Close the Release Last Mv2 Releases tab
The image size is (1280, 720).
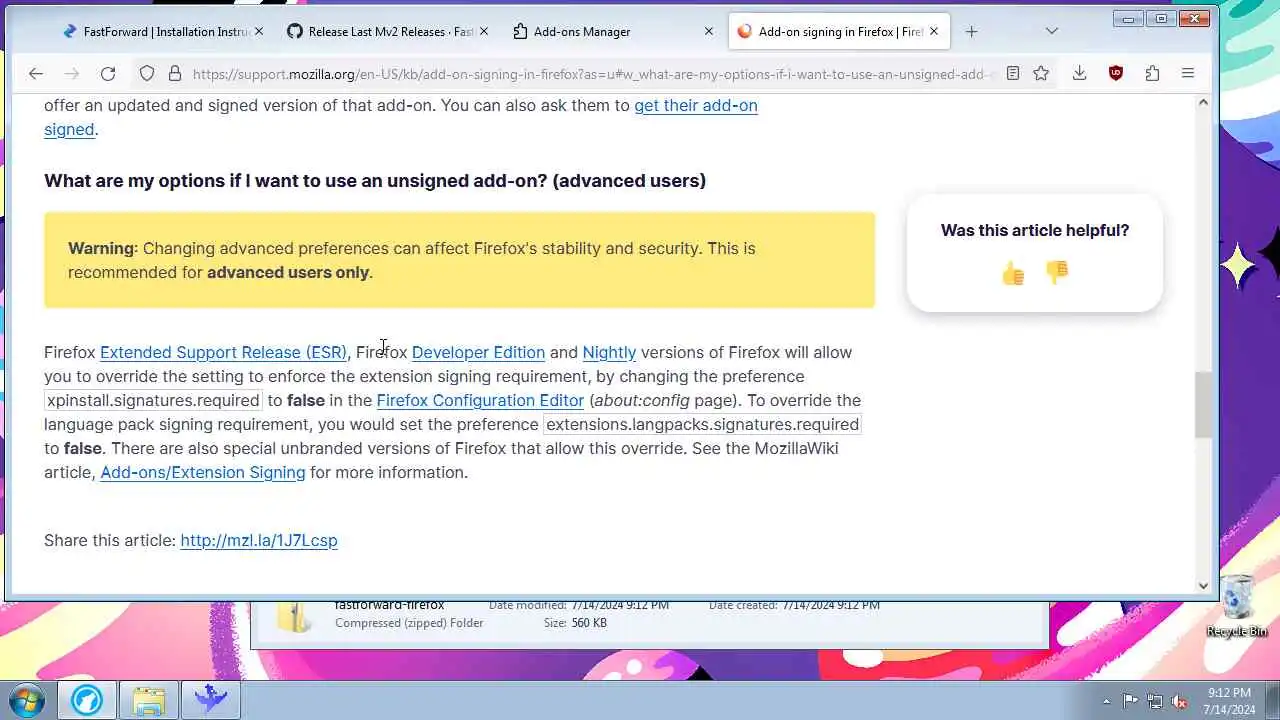[484, 31]
